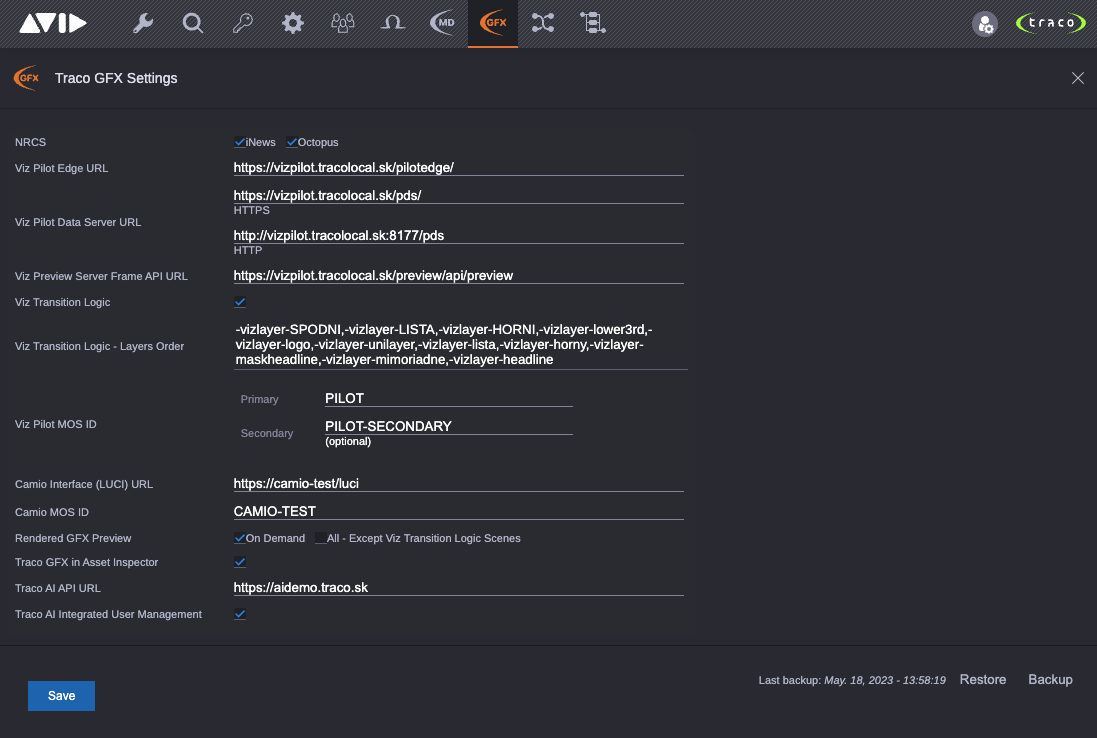The image size is (1097, 738).
Task: Click the Avid logo in top bar
Action: [52, 23]
